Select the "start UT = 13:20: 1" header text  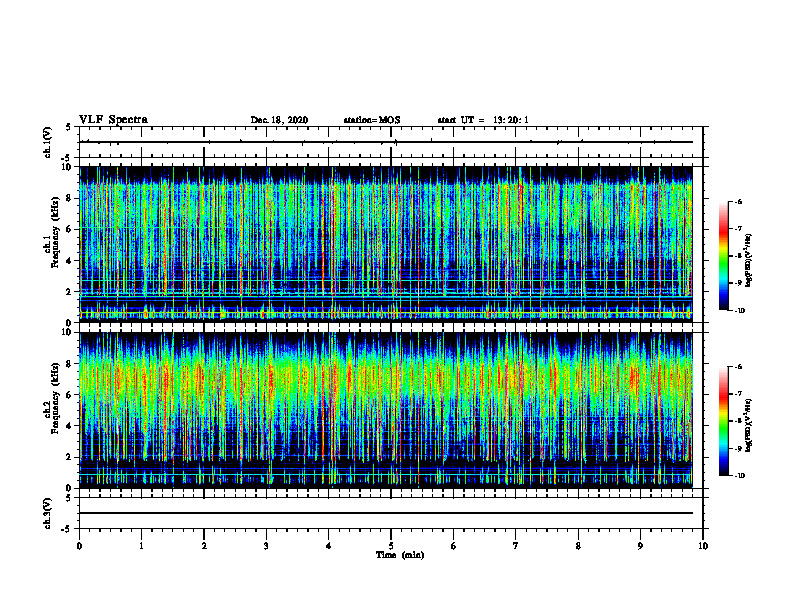pyautogui.click(x=483, y=120)
